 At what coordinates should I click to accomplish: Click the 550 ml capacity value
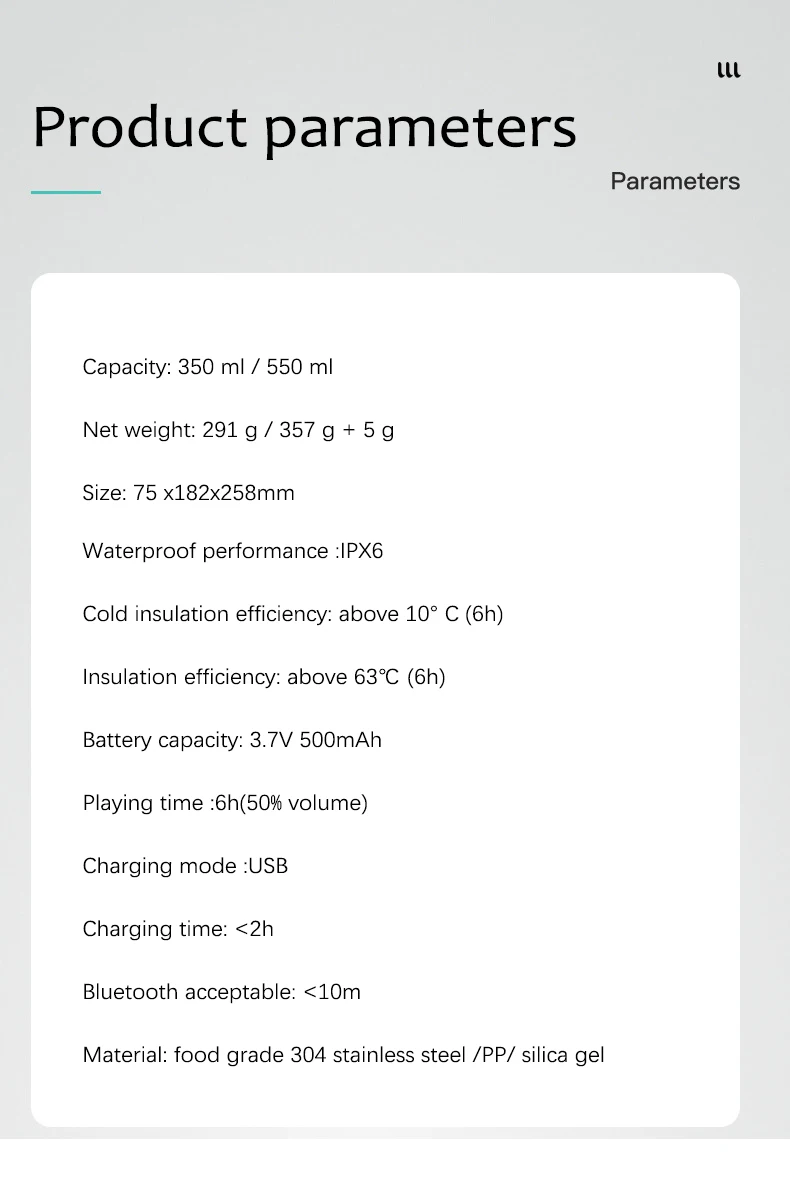(x=299, y=367)
